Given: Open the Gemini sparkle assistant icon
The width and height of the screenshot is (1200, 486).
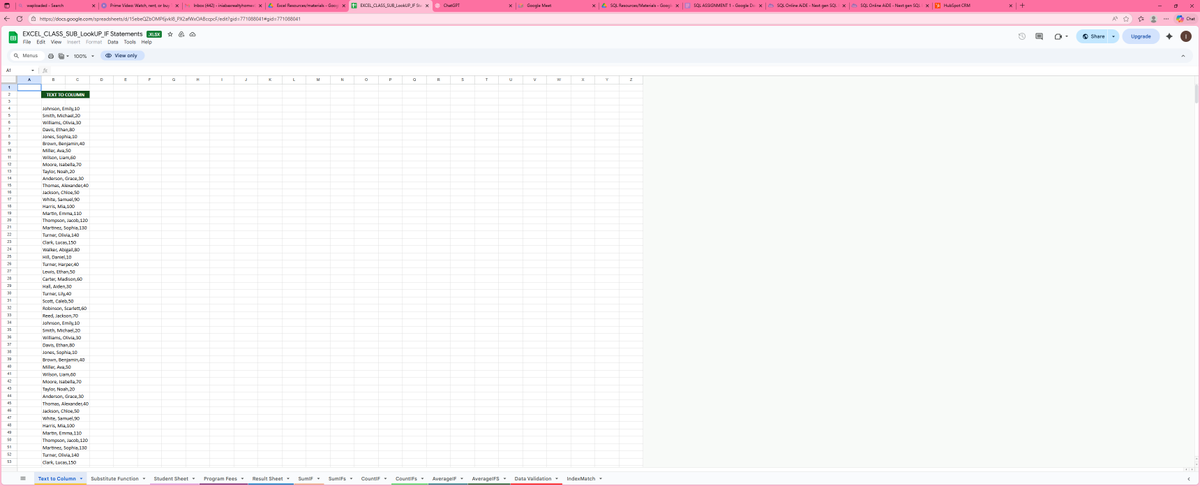Looking at the screenshot, I should [1169, 36].
